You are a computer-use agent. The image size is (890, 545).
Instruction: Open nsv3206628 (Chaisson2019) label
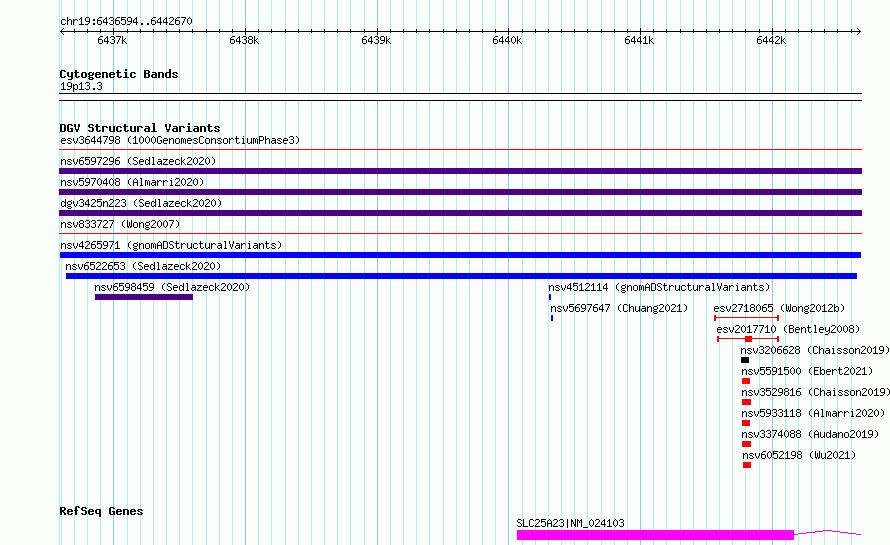tap(815, 350)
